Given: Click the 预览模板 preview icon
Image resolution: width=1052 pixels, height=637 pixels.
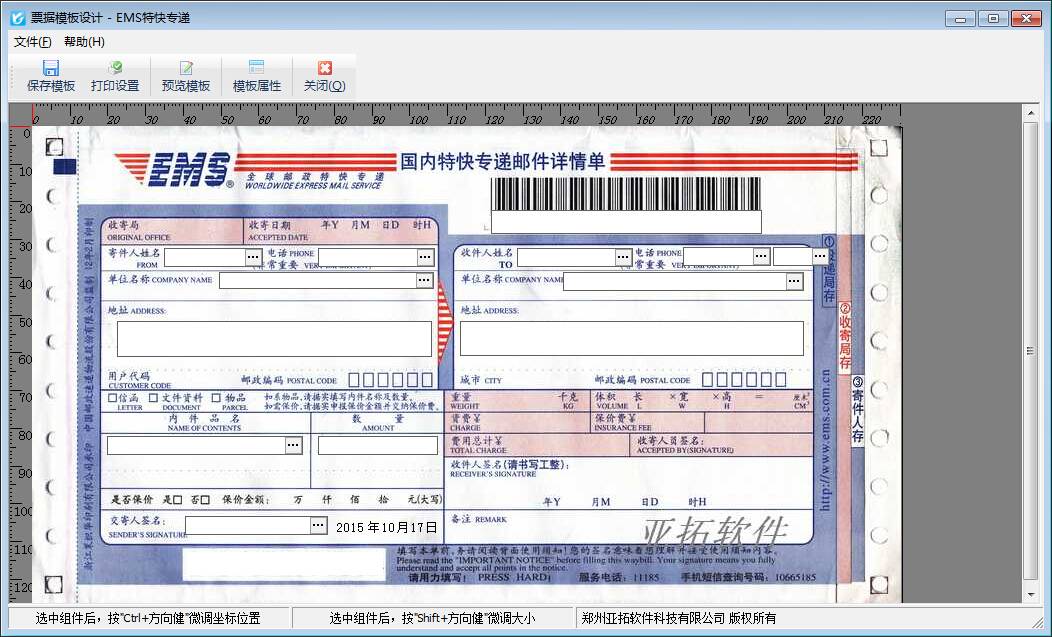Looking at the screenshot, I should [186, 68].
